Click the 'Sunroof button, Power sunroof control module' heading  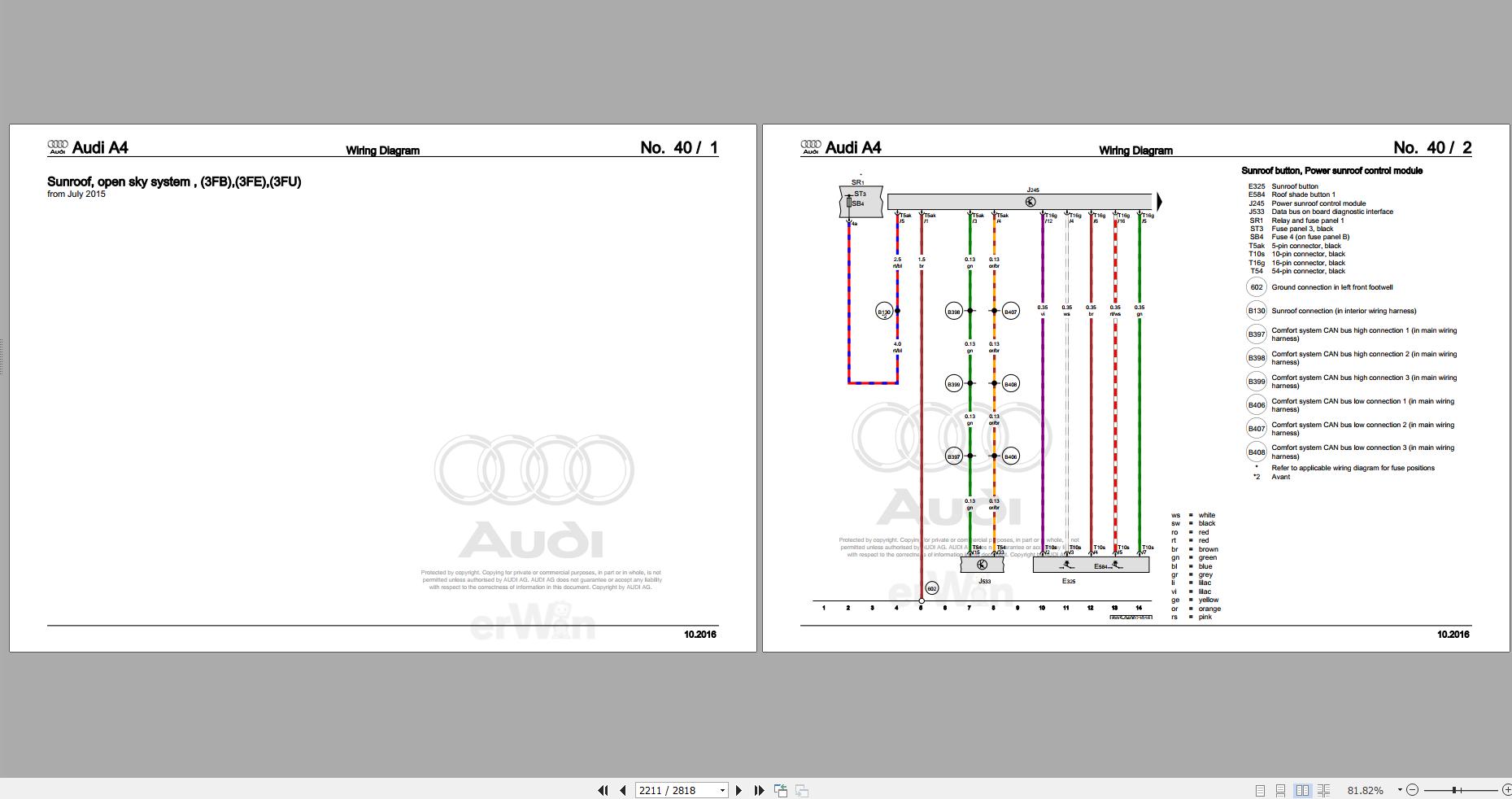pyautogui.click(x=1331, y=171)
